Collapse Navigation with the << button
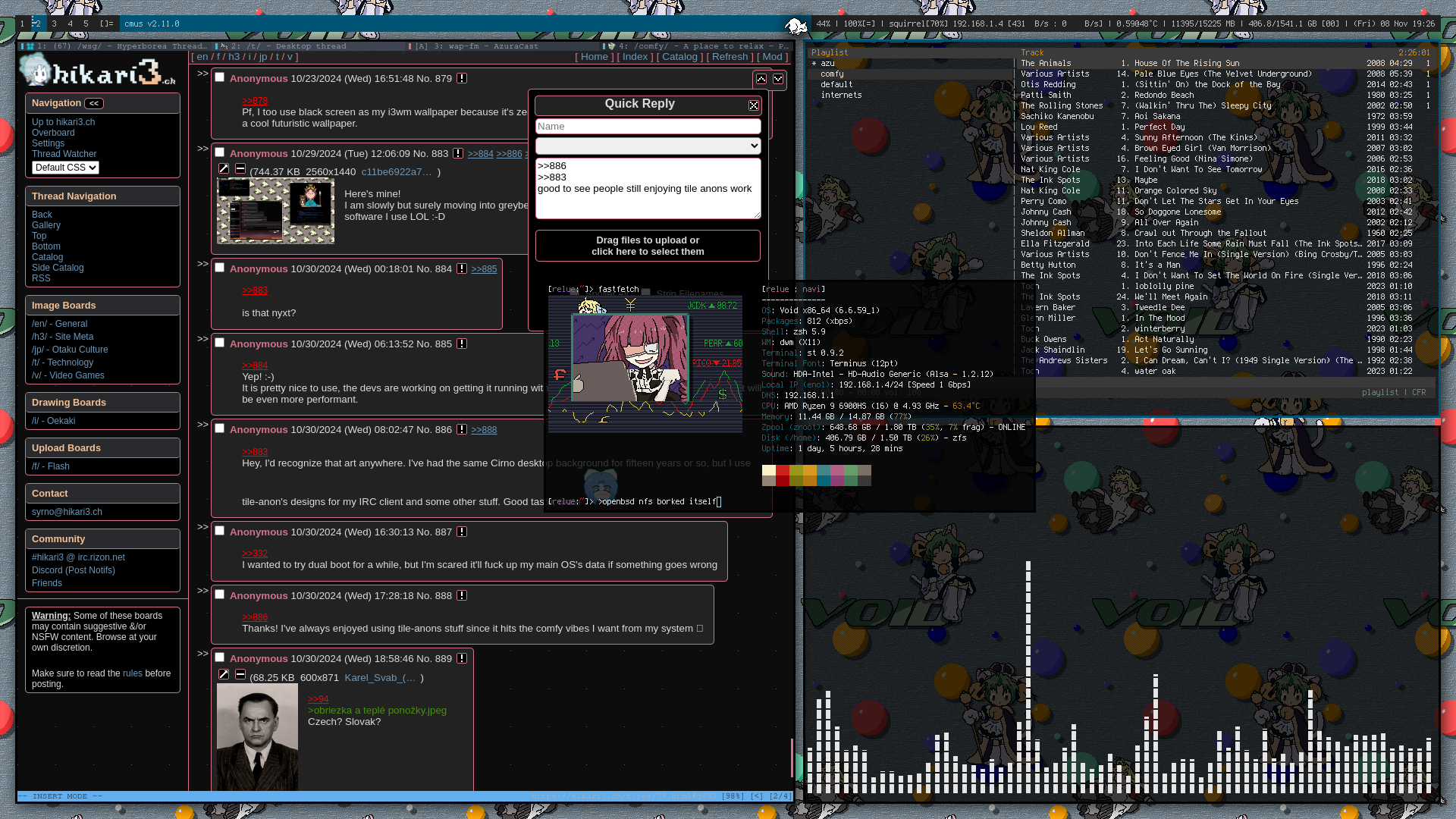The height and width of the screenshot is (819, 1456). tap(94, 104)
